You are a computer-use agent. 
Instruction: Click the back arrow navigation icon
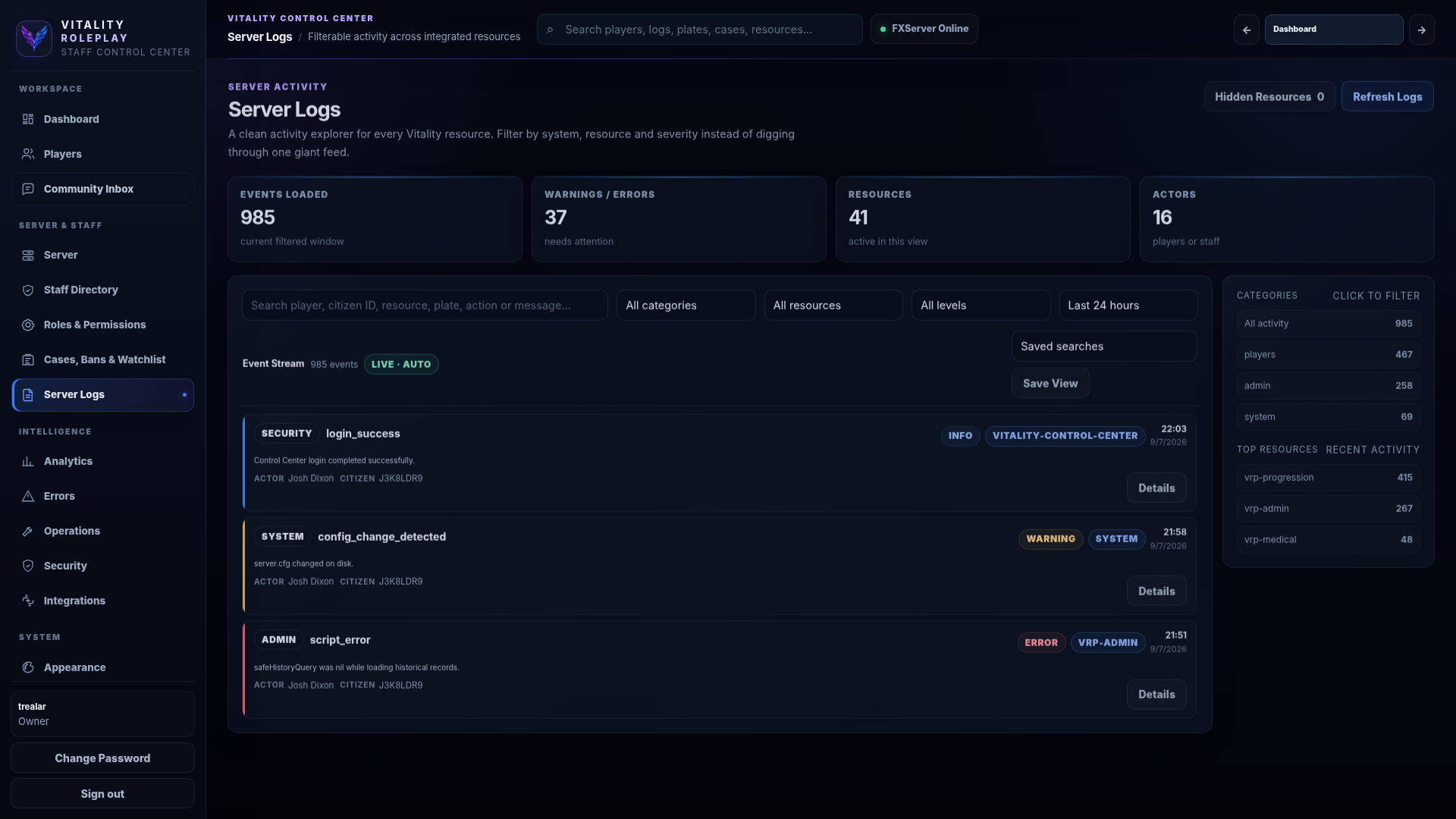[1246, 30]
